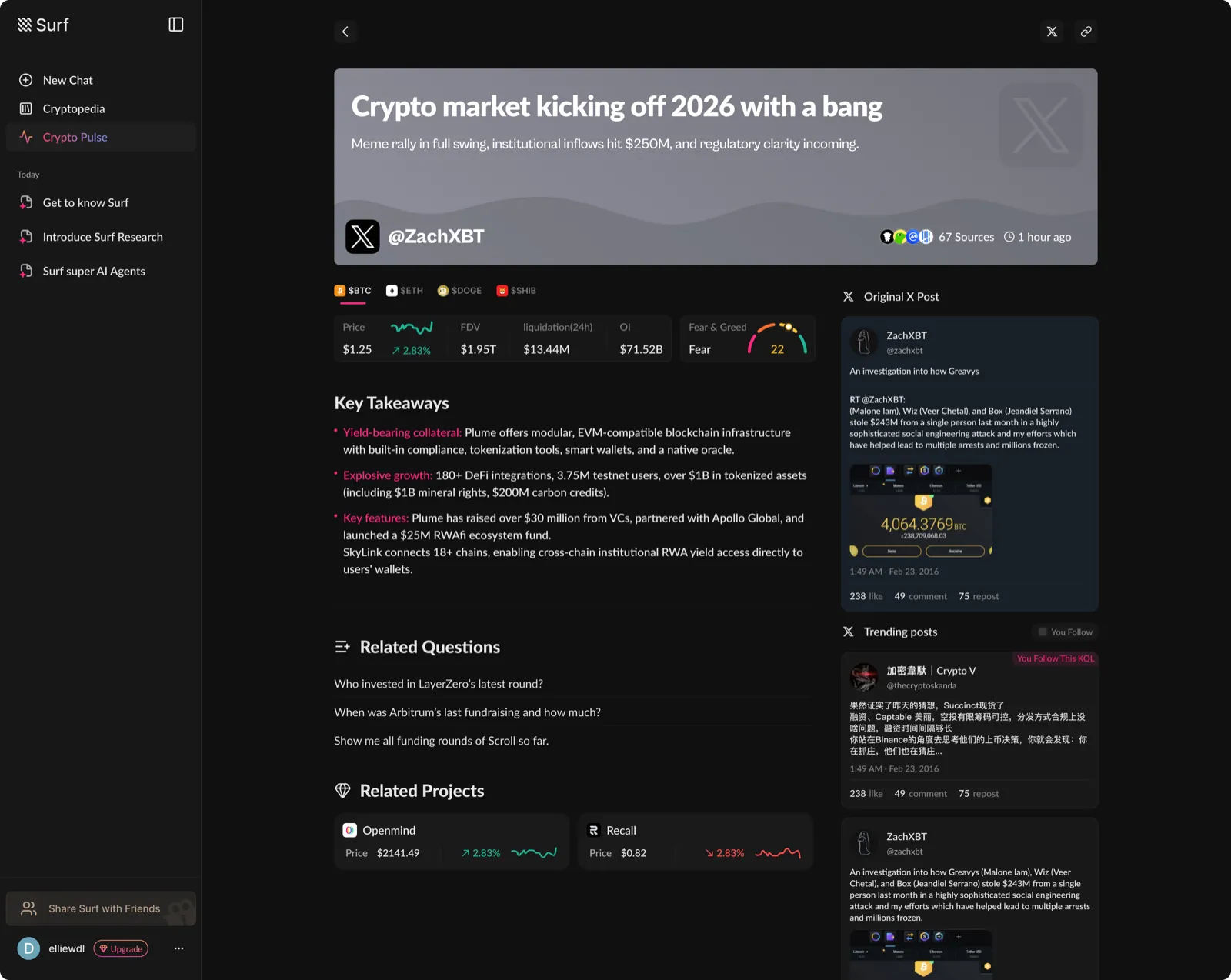The image size is (1231, 980).
Task: Click the large X icon on banner
Action: pos(1041,125)
